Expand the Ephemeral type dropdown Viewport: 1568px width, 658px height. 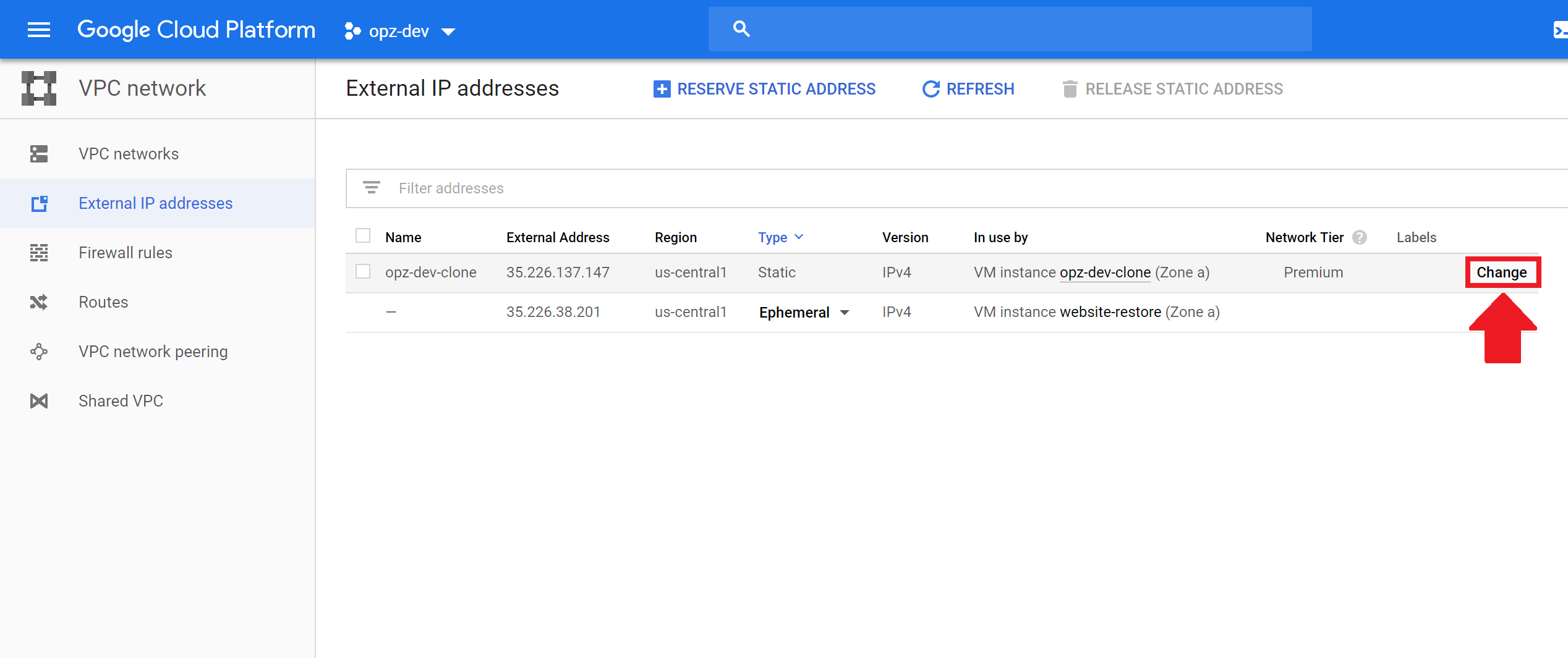point(804,313)
